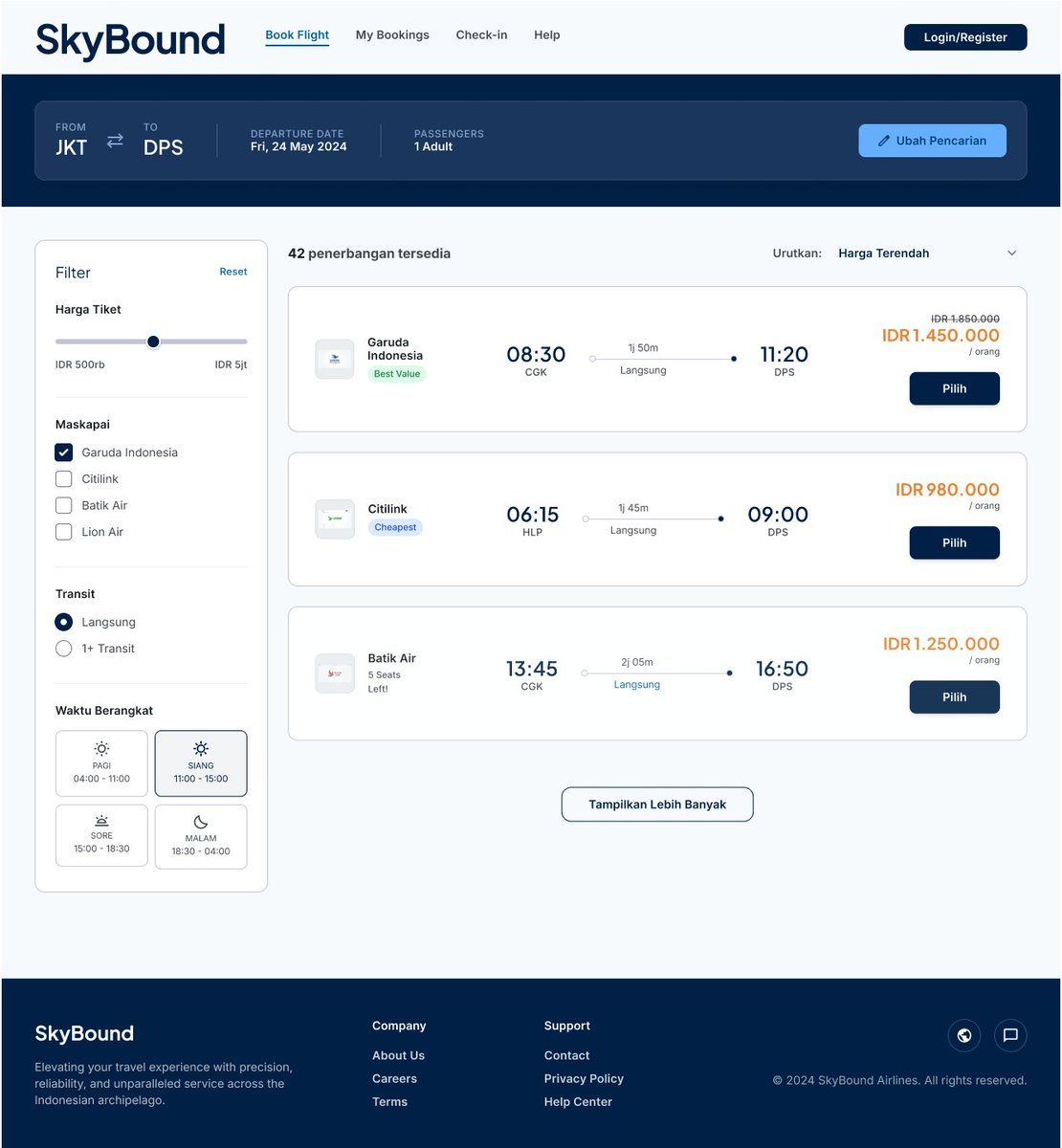This screenshot has height=1148, width=1062.
Task: Click Pilih for the Citilink flight
Action: click(954, 542)
